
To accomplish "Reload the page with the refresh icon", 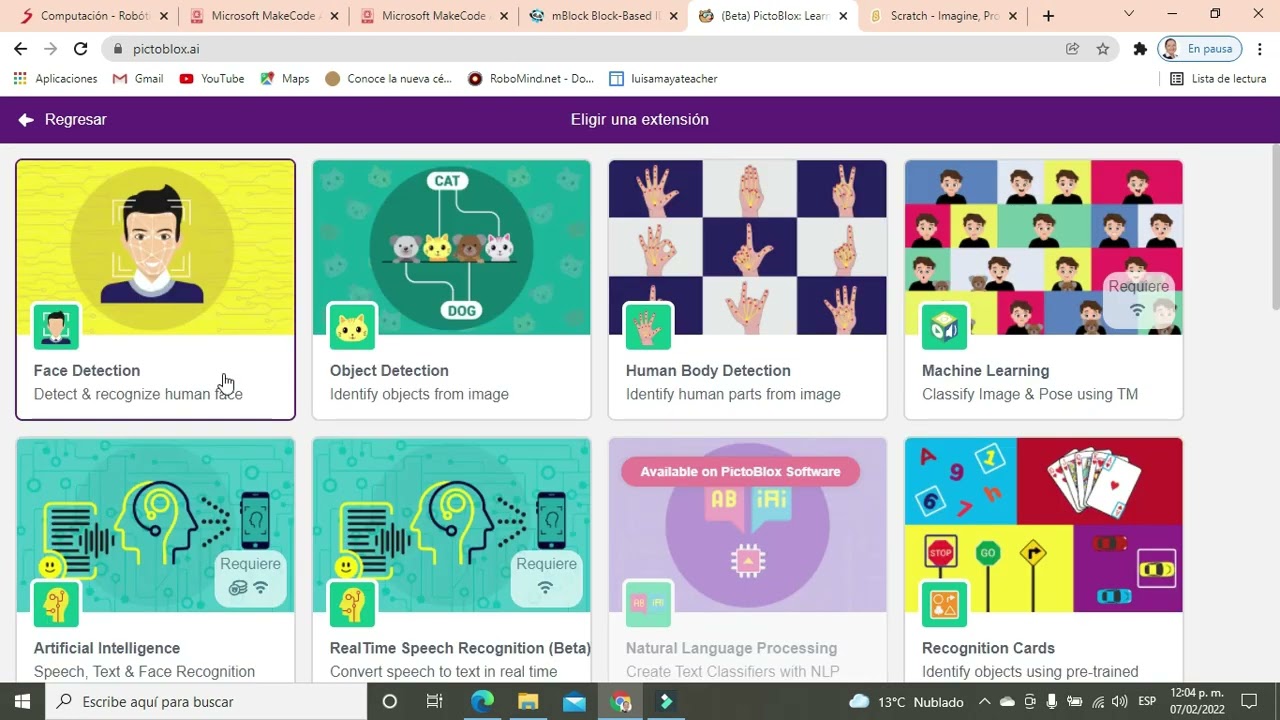I will pos(81,49).
